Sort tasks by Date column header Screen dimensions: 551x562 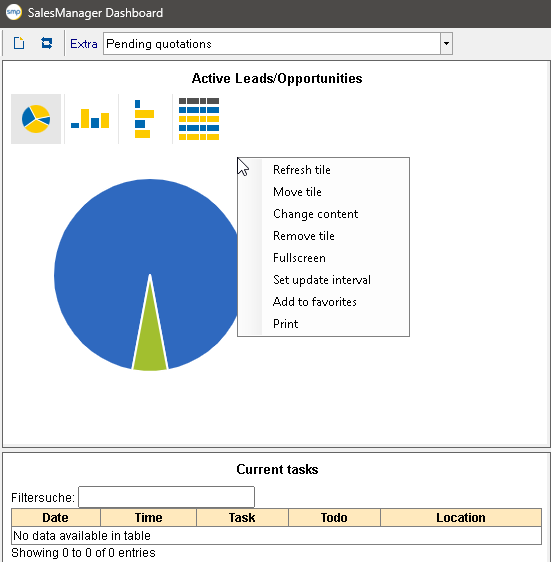pos(56,518)
